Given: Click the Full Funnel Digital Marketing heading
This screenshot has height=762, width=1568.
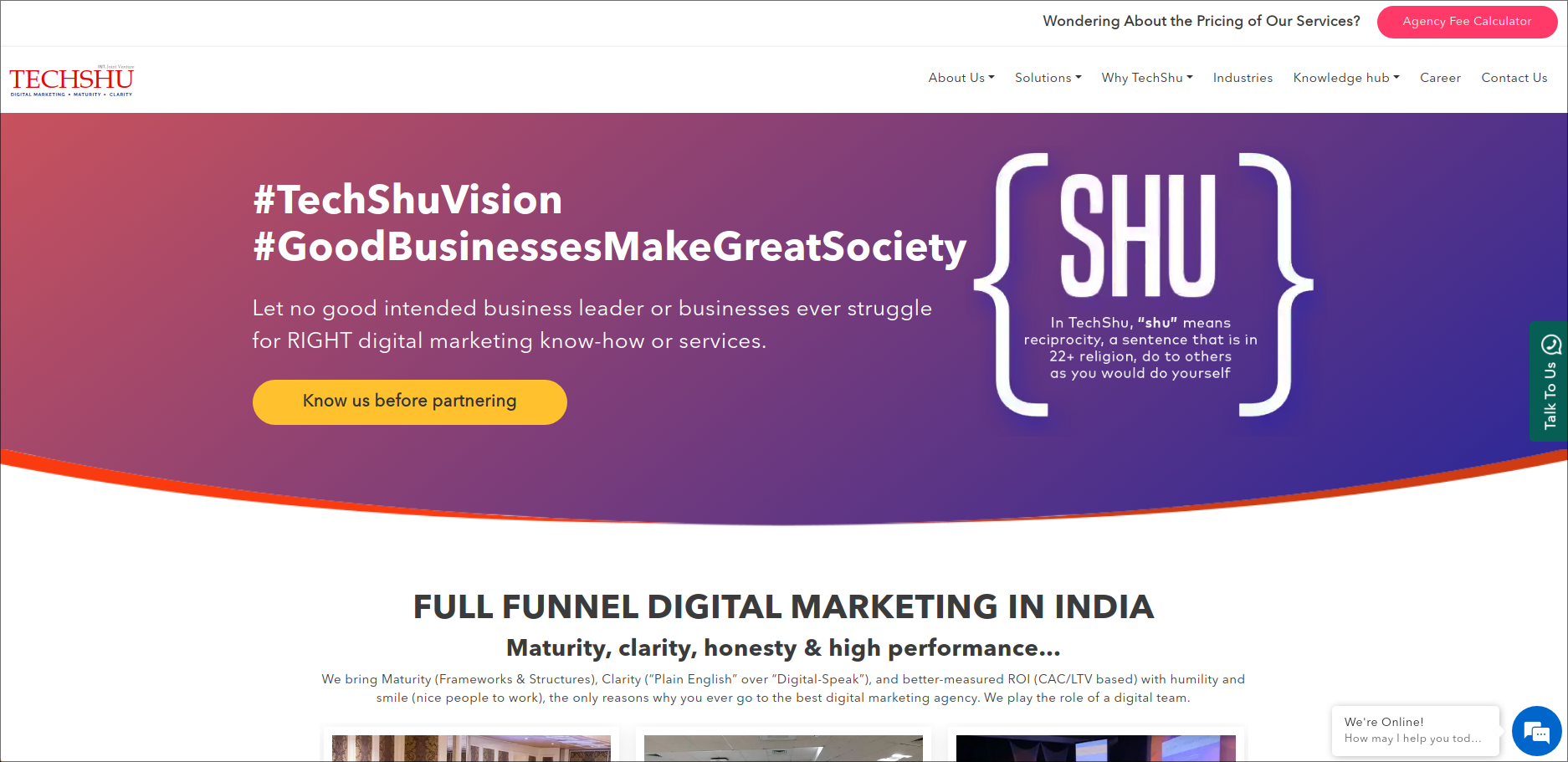Looking at the screenshot, I should (783, 607).
